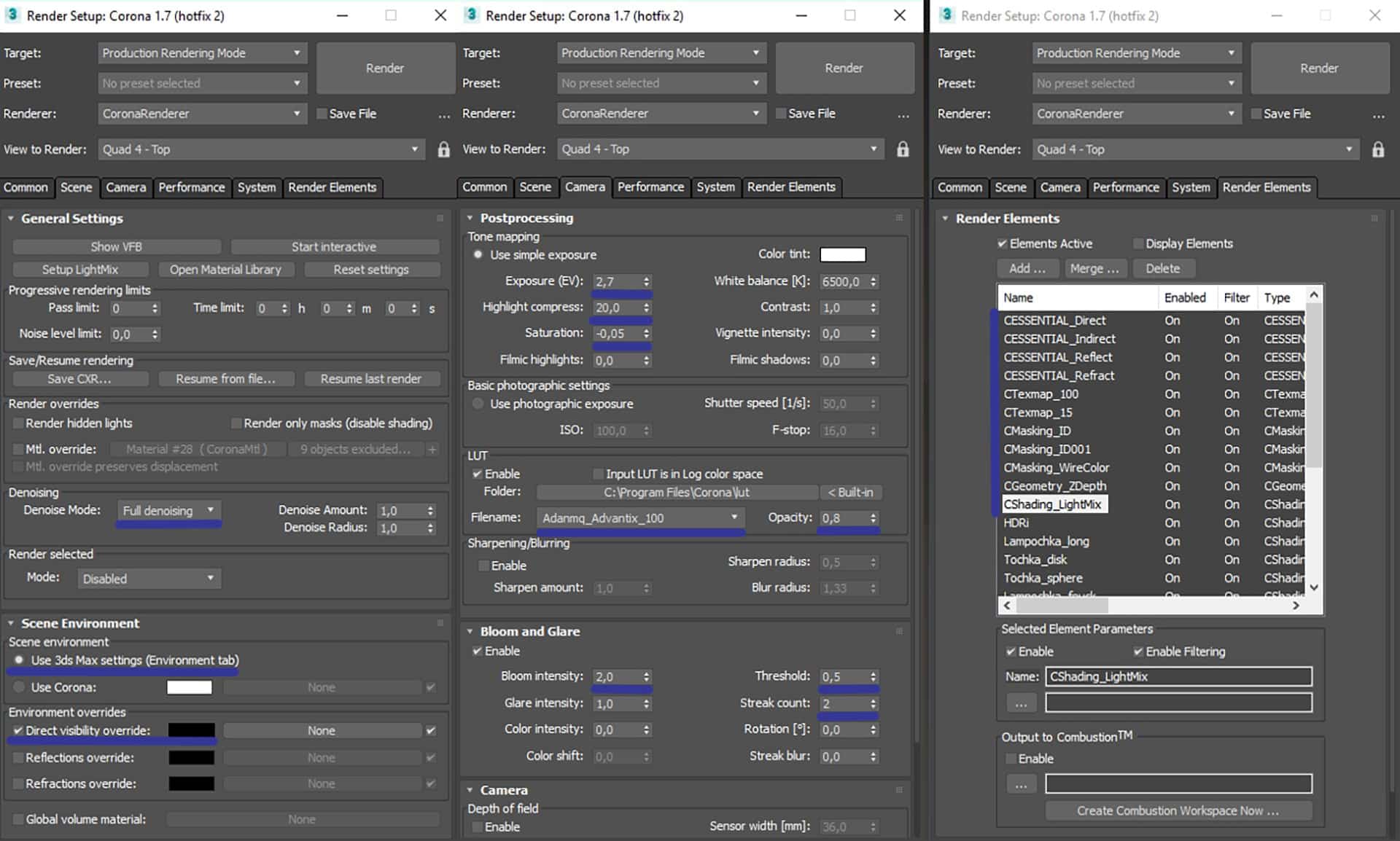Open Render Elements tab in left window
The height and width of the screenshot is (841, 1400).
332,187
